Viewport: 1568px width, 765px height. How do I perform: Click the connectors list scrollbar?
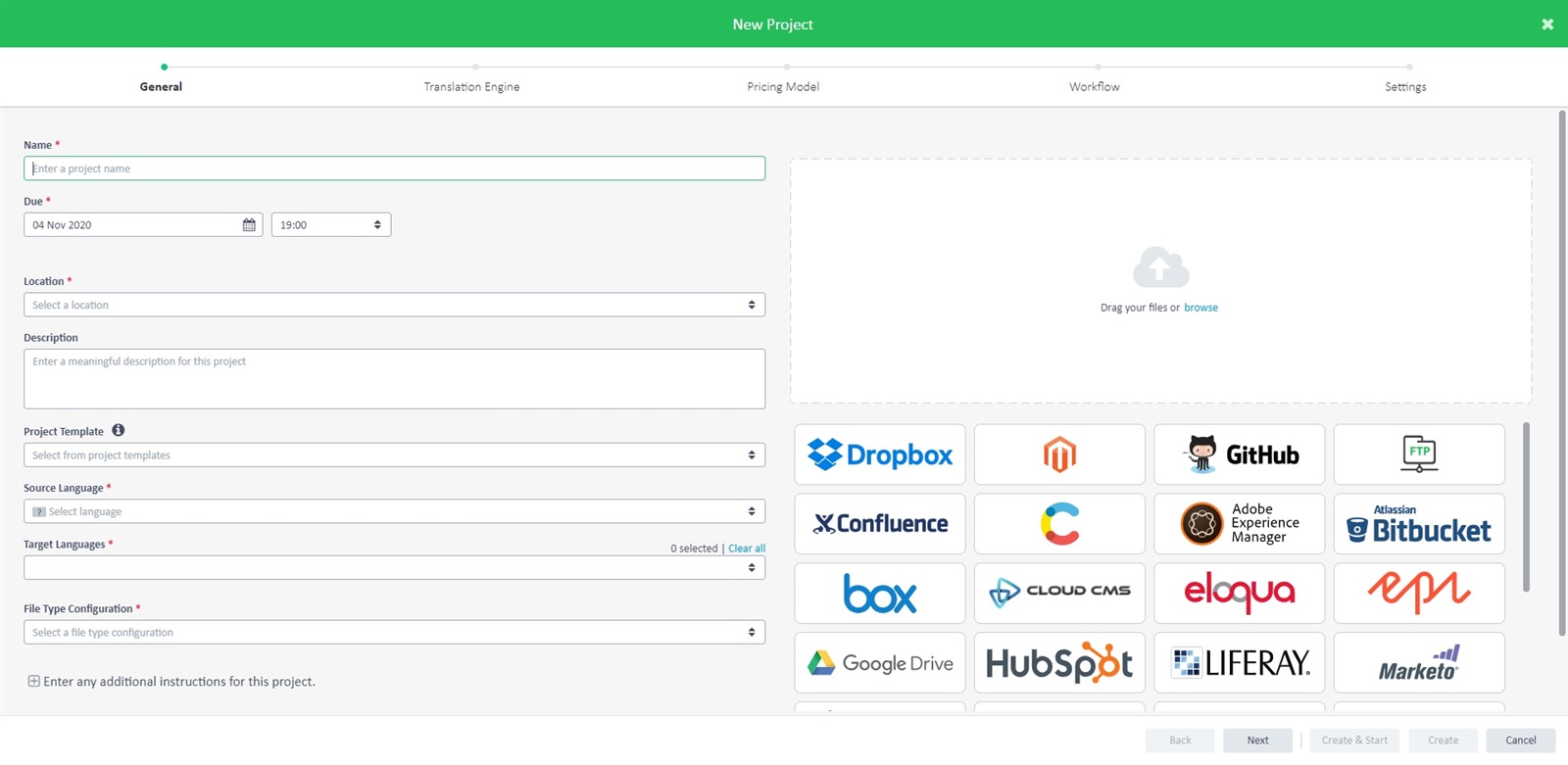pos(1526,507)
